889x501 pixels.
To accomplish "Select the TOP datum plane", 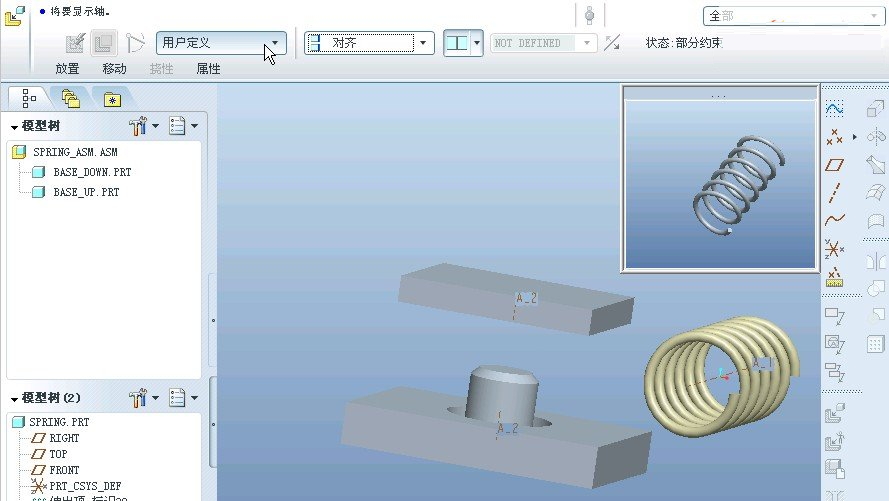I will click(x=58, y=454).
